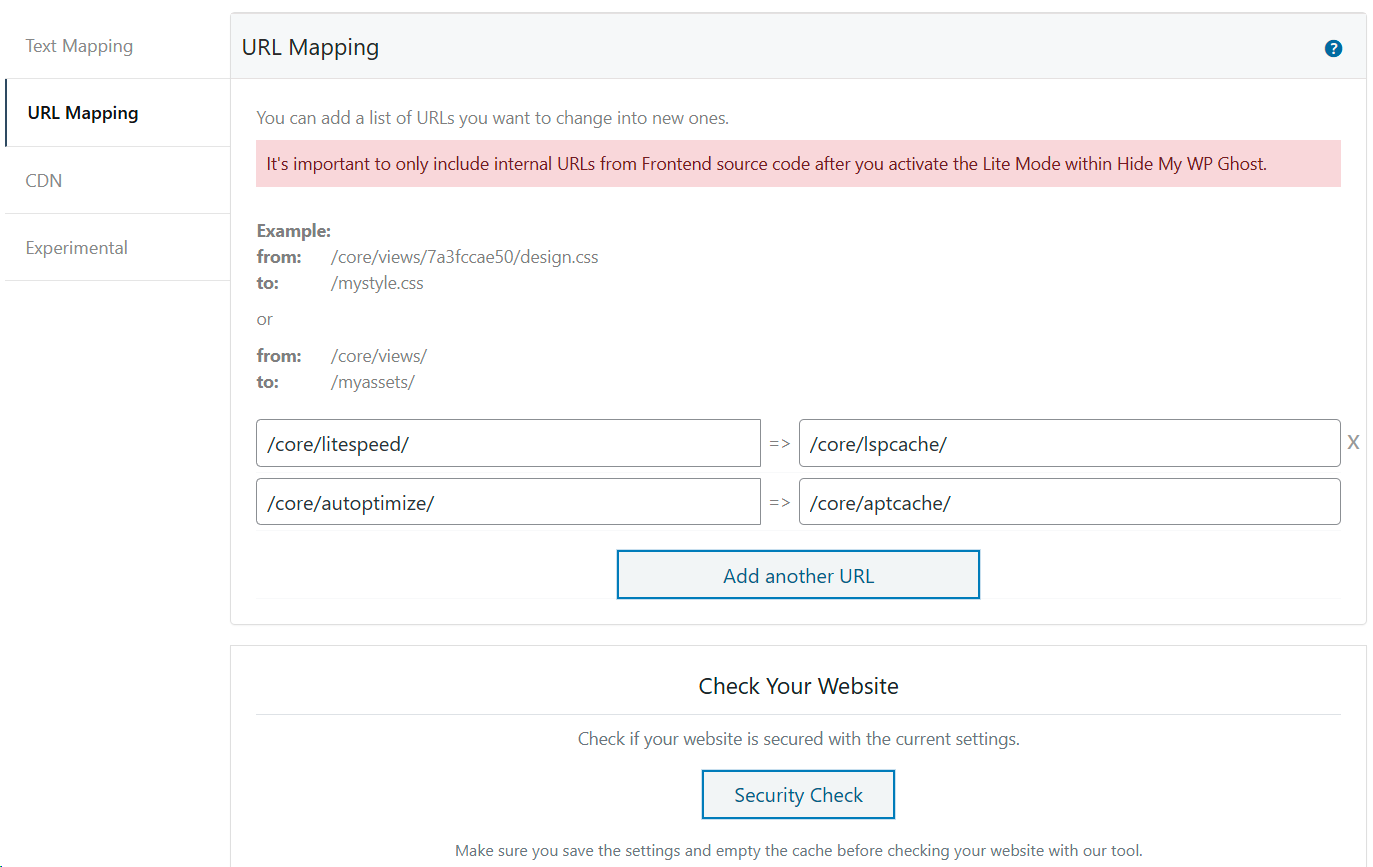This screenshot has width=1373, height=867.
Task: Click the example path ending in design.css
Action: pyautogui.click(x=464, y=257)
